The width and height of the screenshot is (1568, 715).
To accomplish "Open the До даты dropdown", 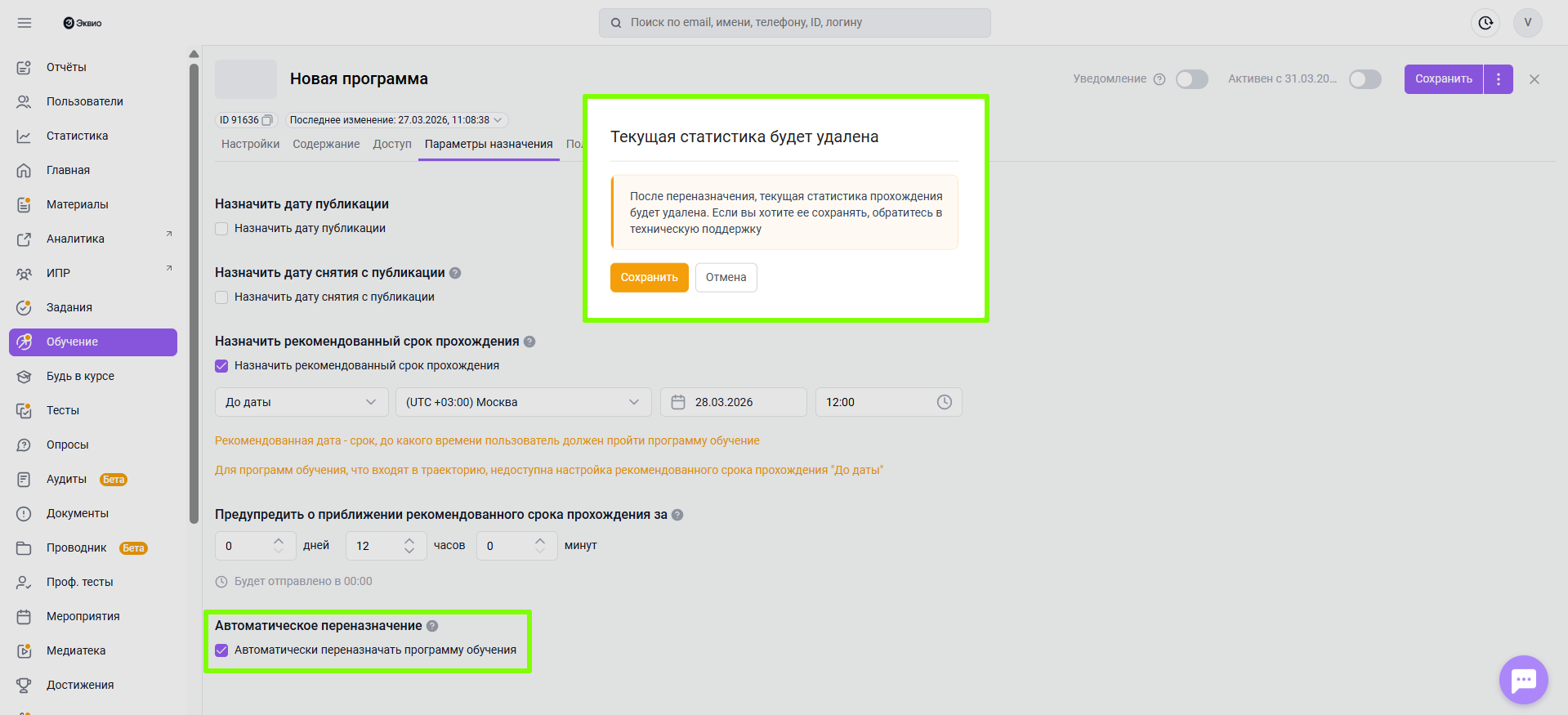I will pos(300,402).
